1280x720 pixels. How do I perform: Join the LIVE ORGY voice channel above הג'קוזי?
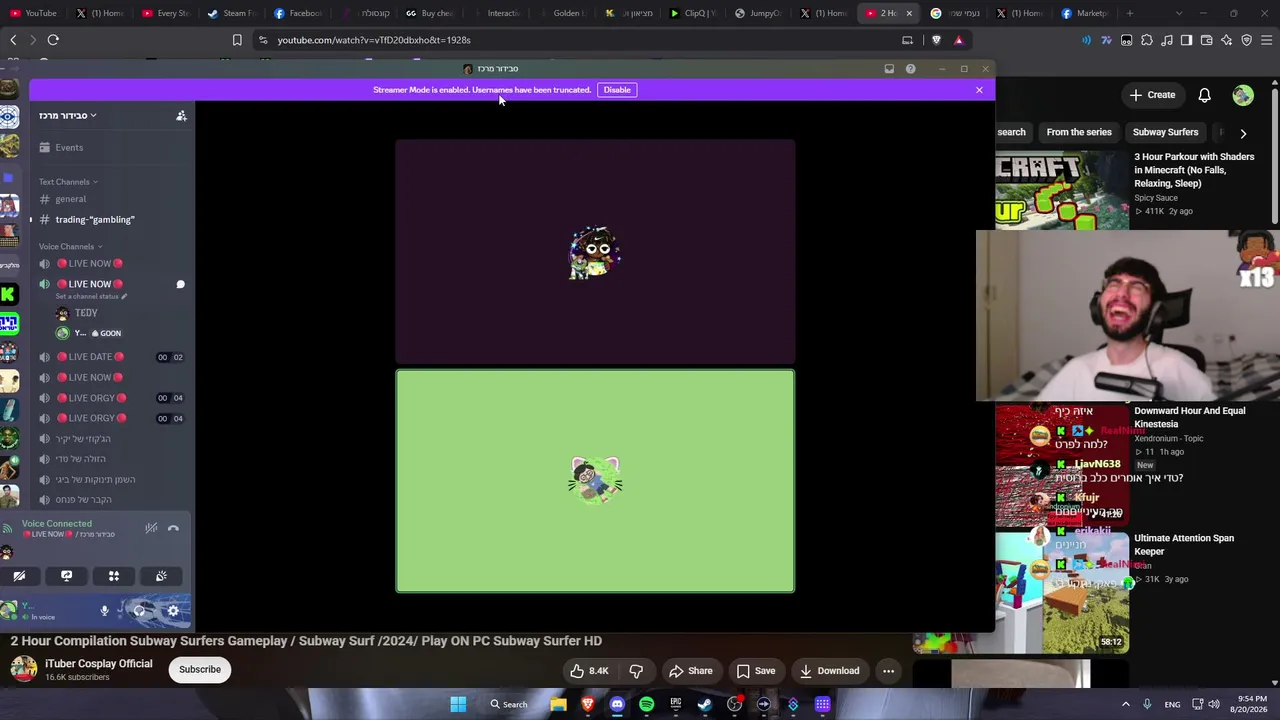91,418
